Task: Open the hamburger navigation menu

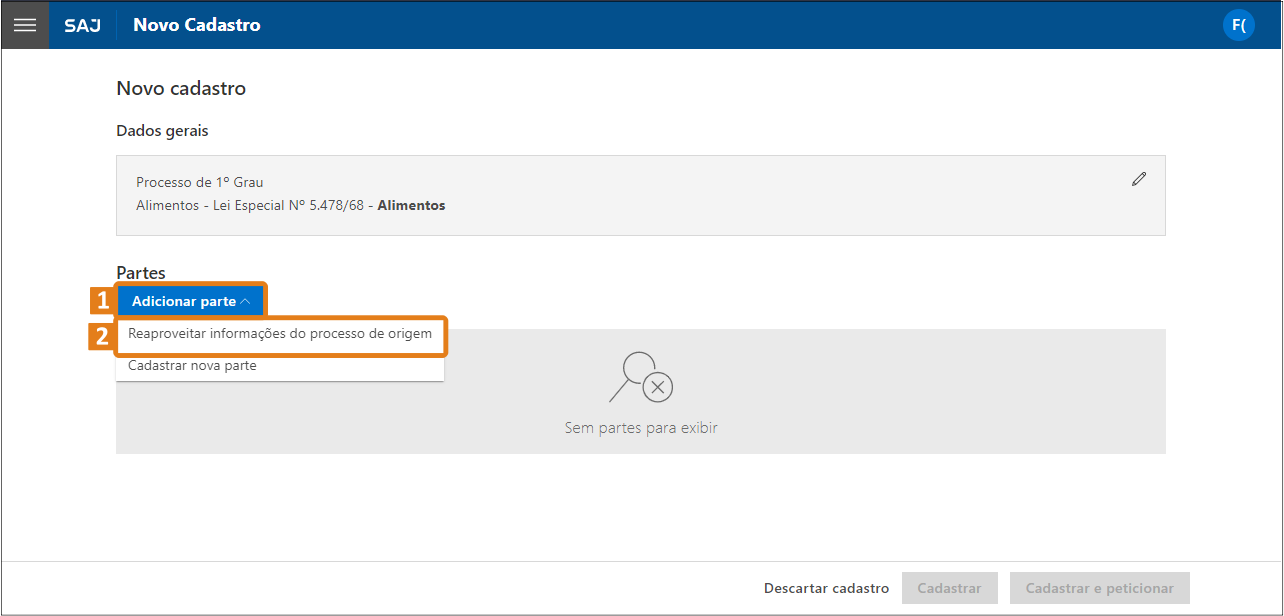Action: coord(25,25)
